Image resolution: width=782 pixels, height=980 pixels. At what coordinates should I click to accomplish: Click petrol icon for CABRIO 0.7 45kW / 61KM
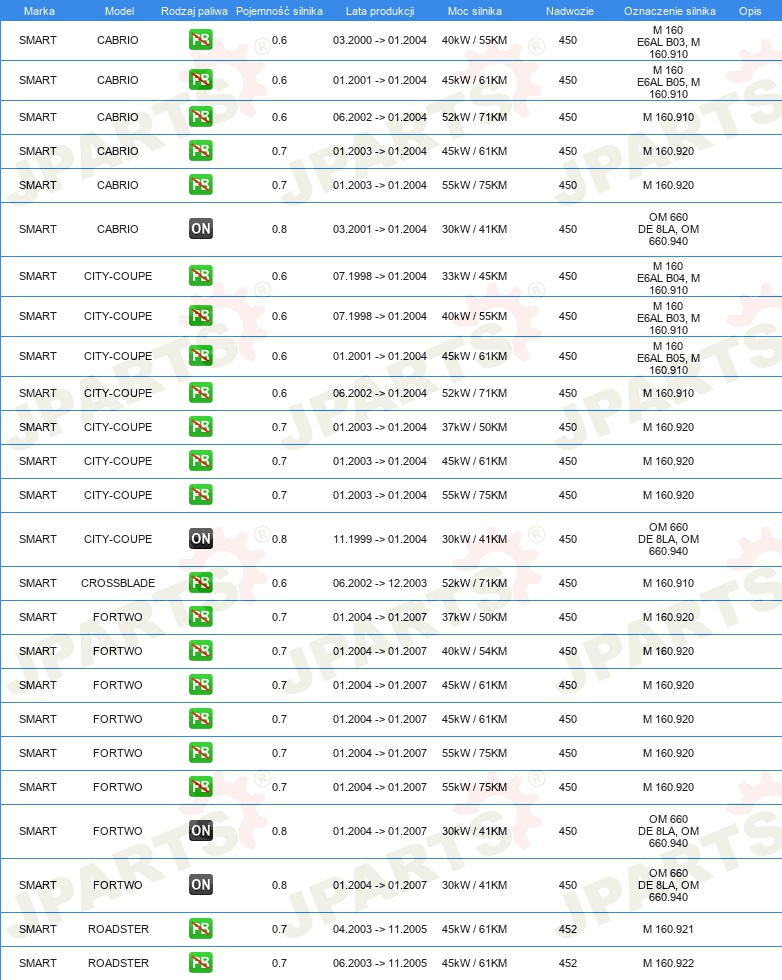point(201,151)
